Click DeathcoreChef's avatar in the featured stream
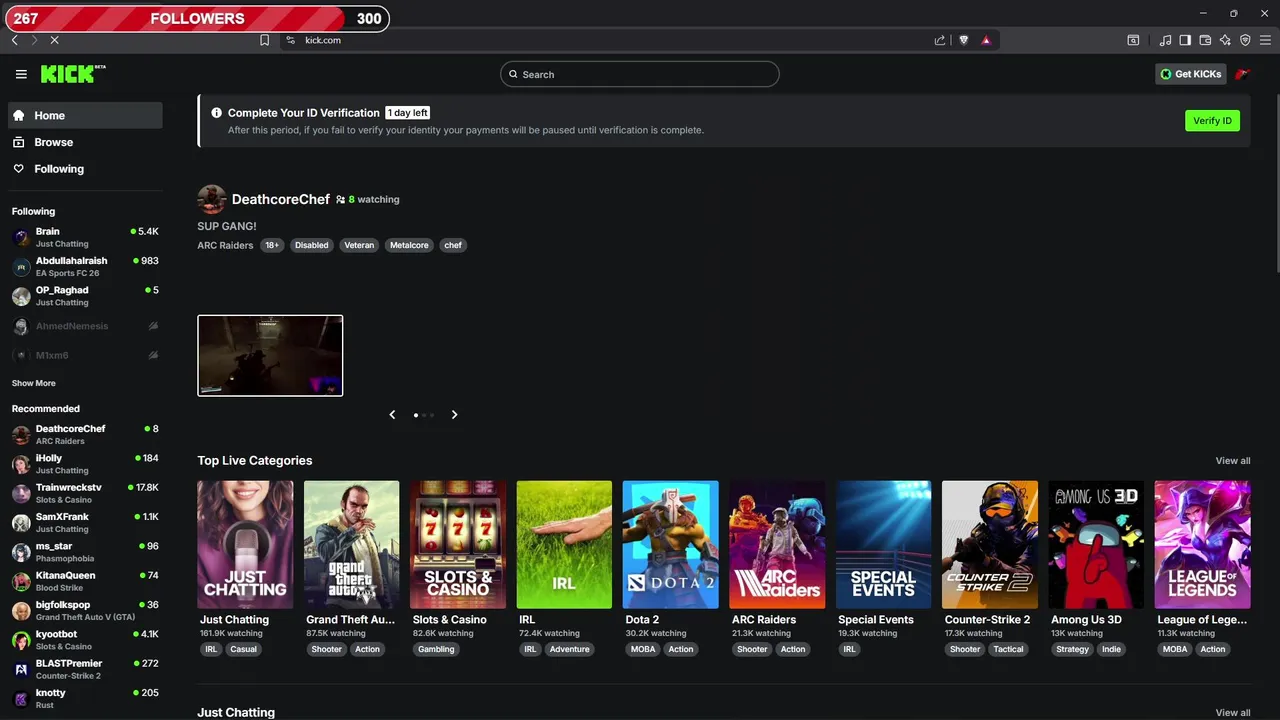The width and height of the screenshot is (1280, 720). (x=211, y=199)
